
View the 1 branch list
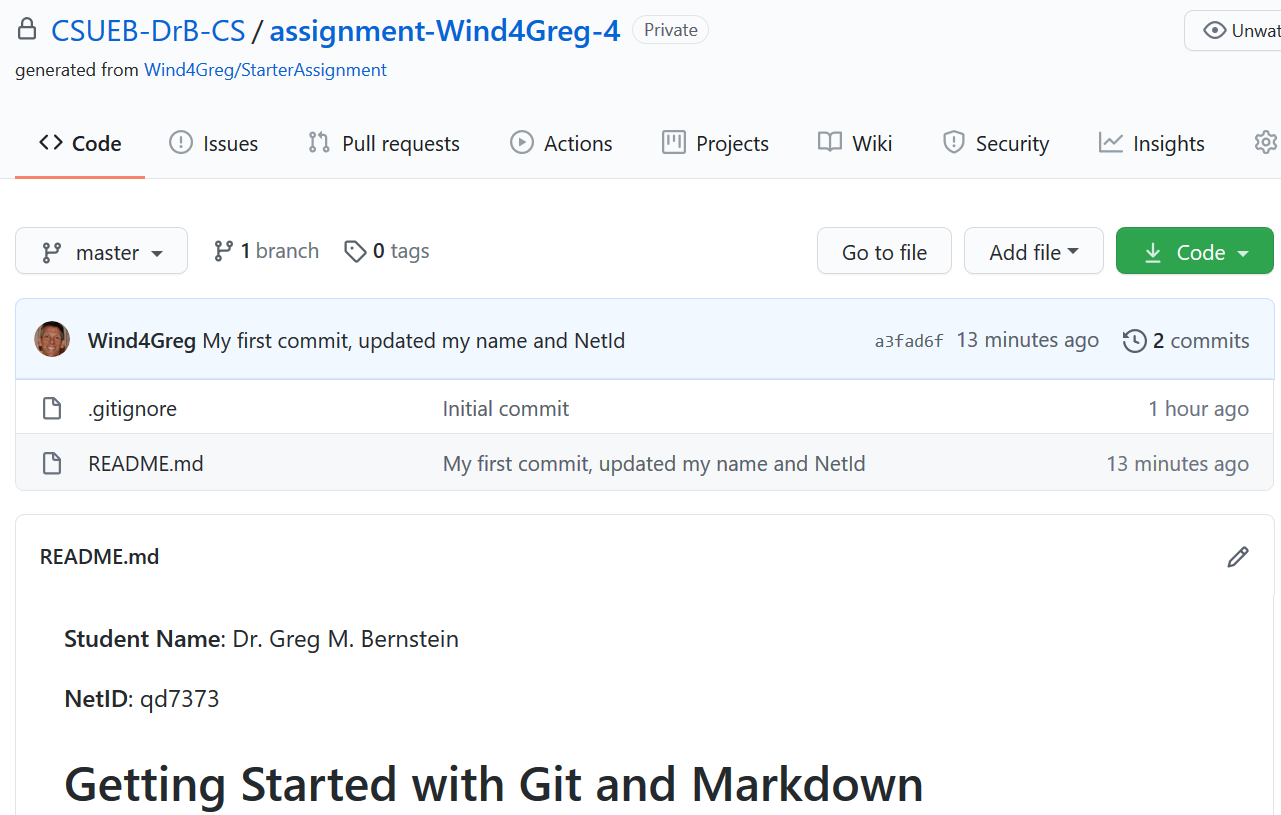coord(267,251)
